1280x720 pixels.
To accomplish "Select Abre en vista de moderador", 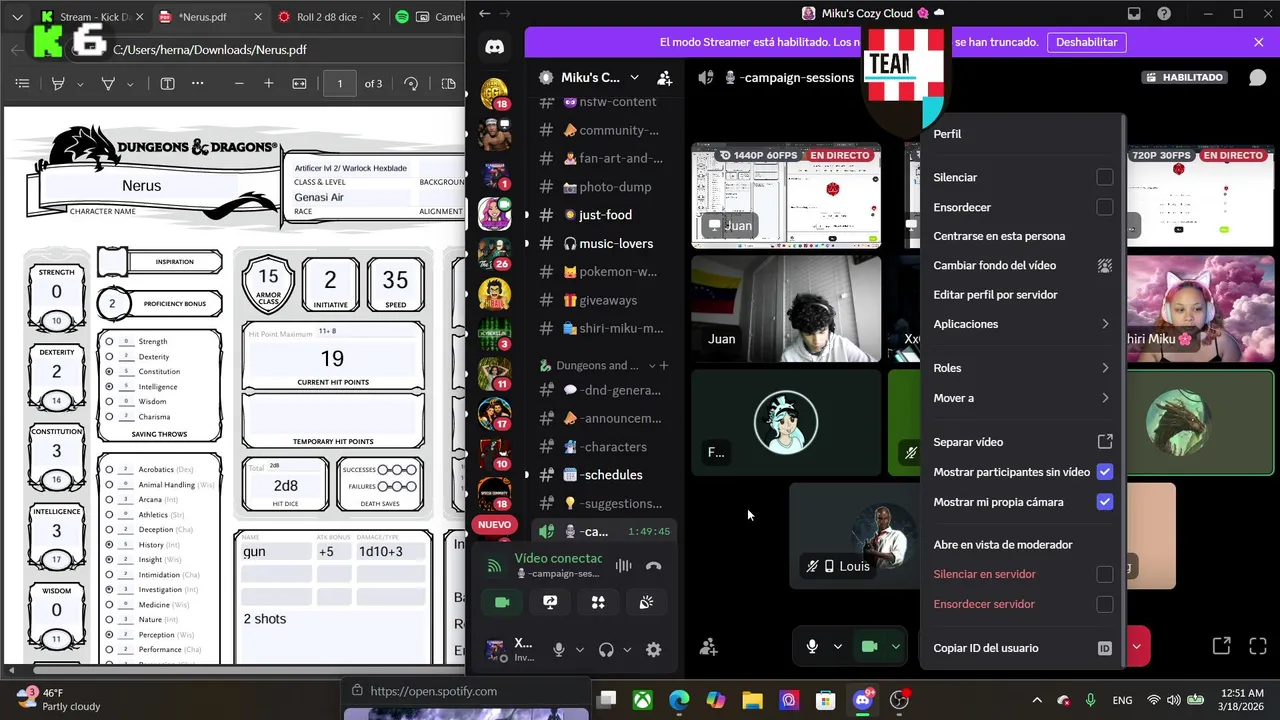I will tap(1020, 545).
